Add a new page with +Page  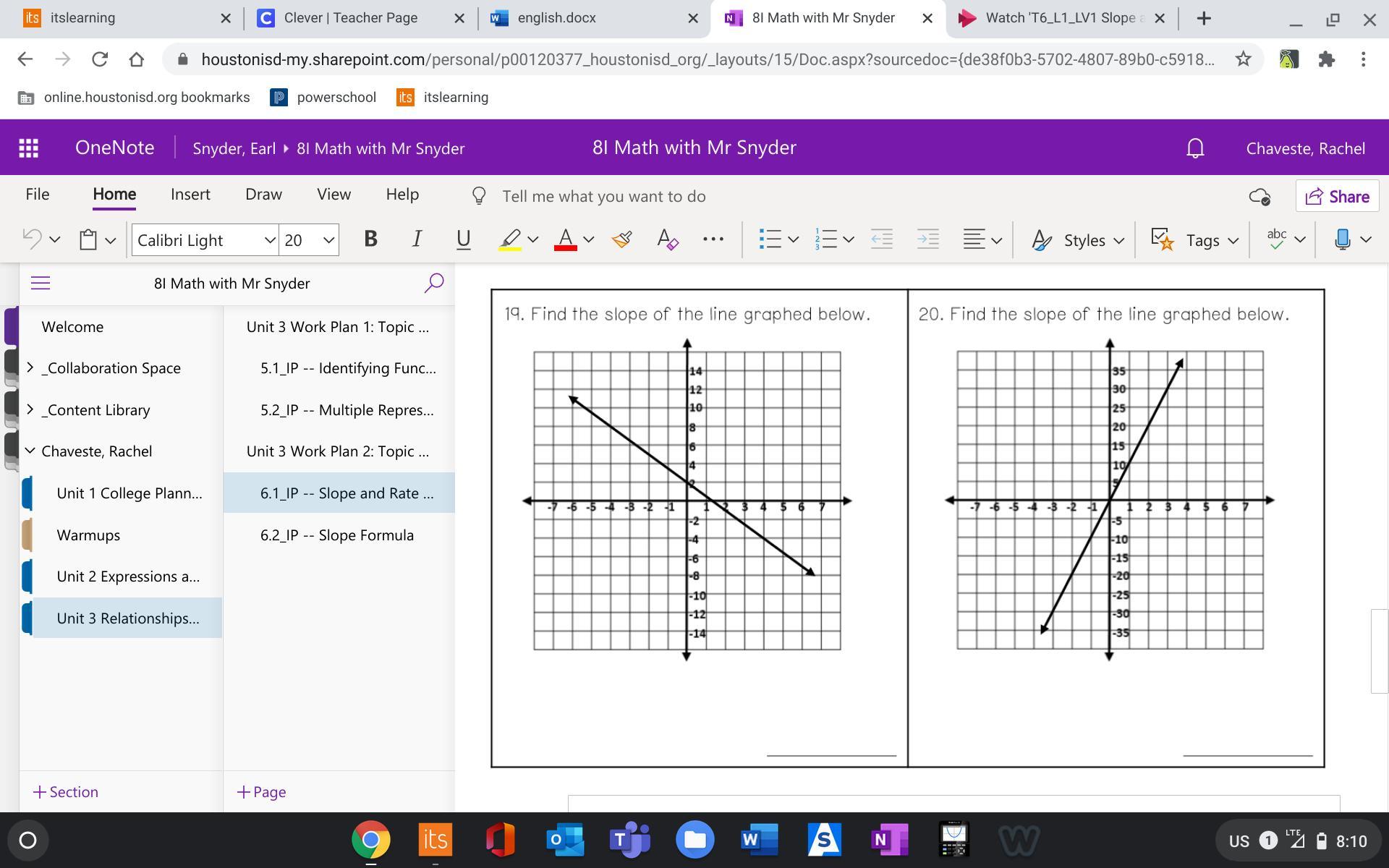point(261,792)
